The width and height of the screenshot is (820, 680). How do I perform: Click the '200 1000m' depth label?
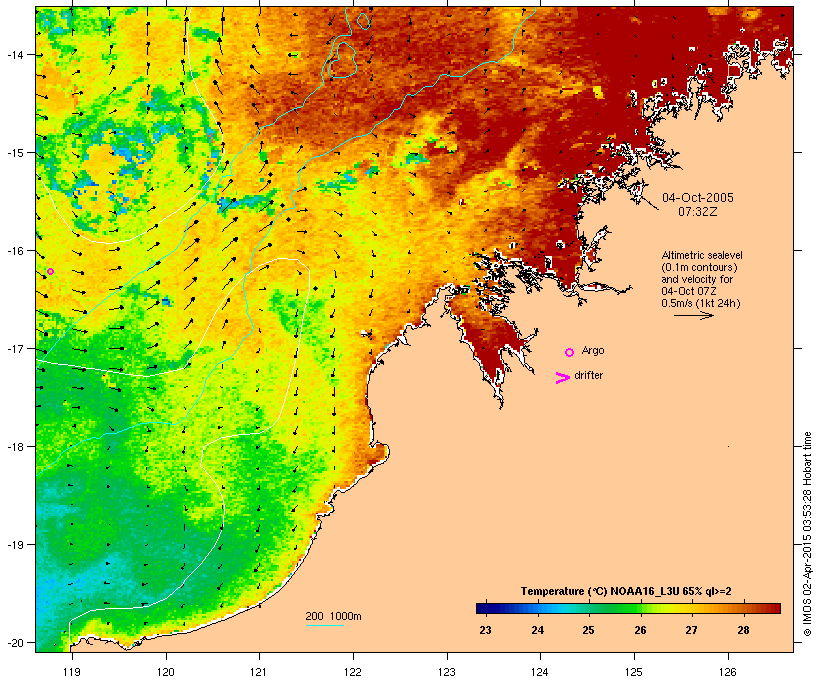(333, 616)
